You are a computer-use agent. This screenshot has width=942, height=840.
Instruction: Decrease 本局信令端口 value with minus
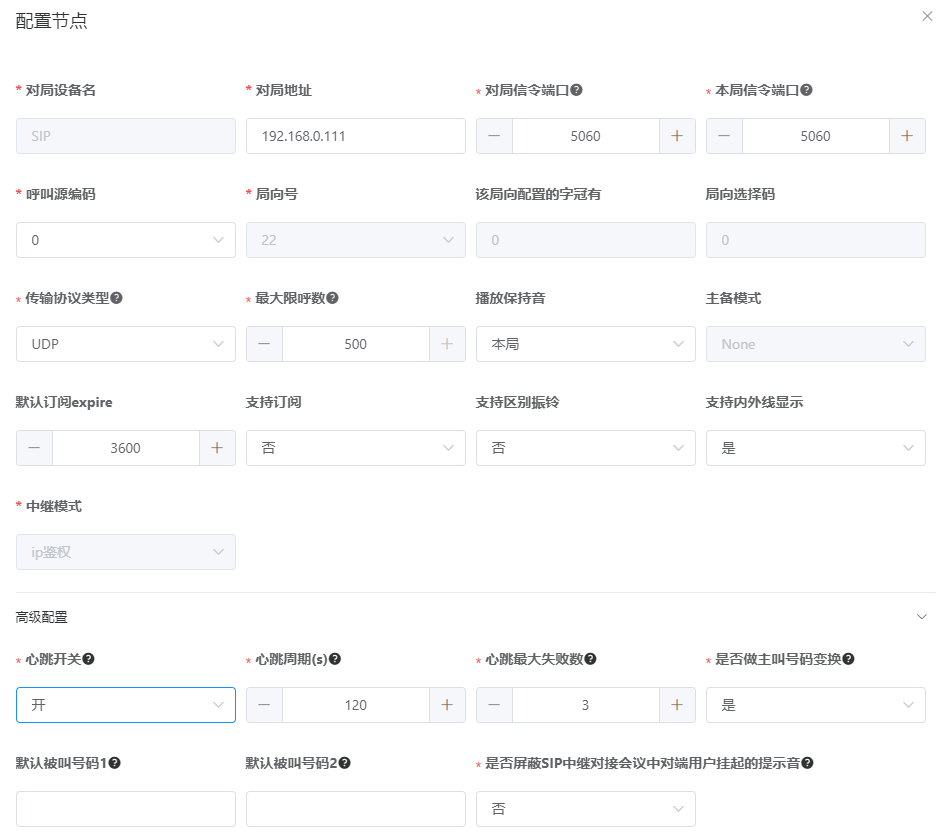click(725, 136)
